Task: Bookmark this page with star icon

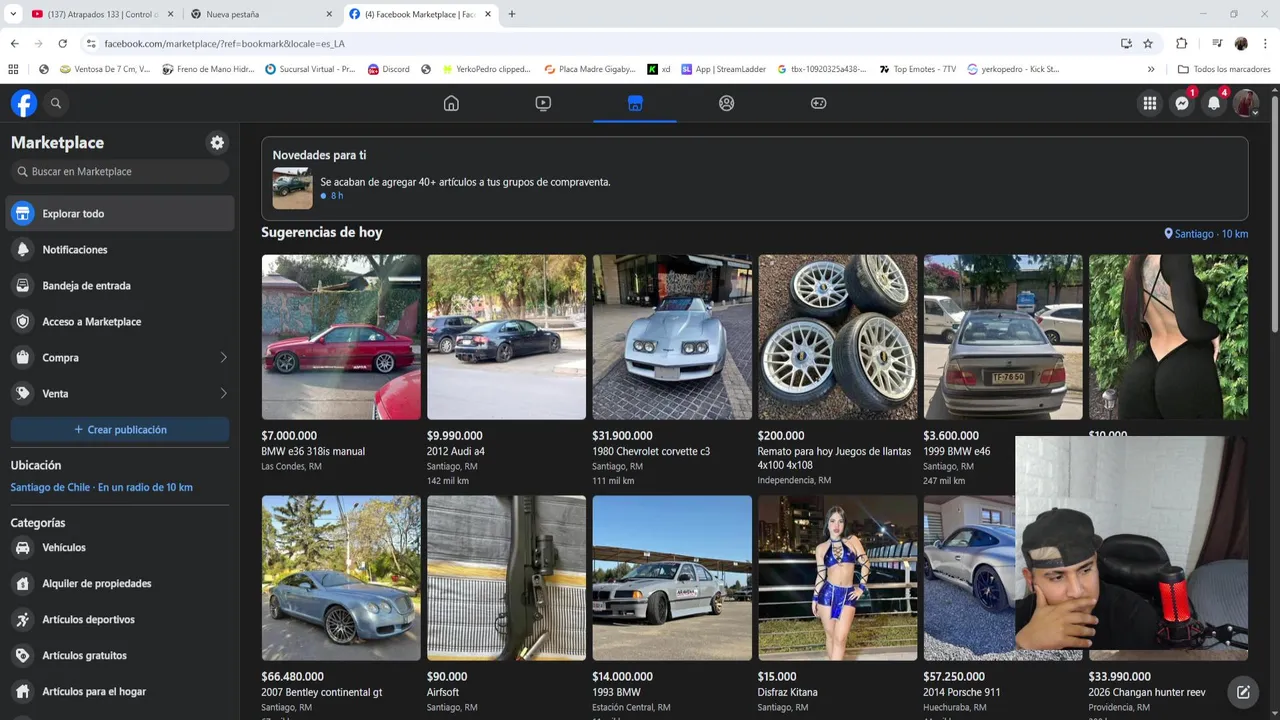Action: click(x=1148, y=44)
